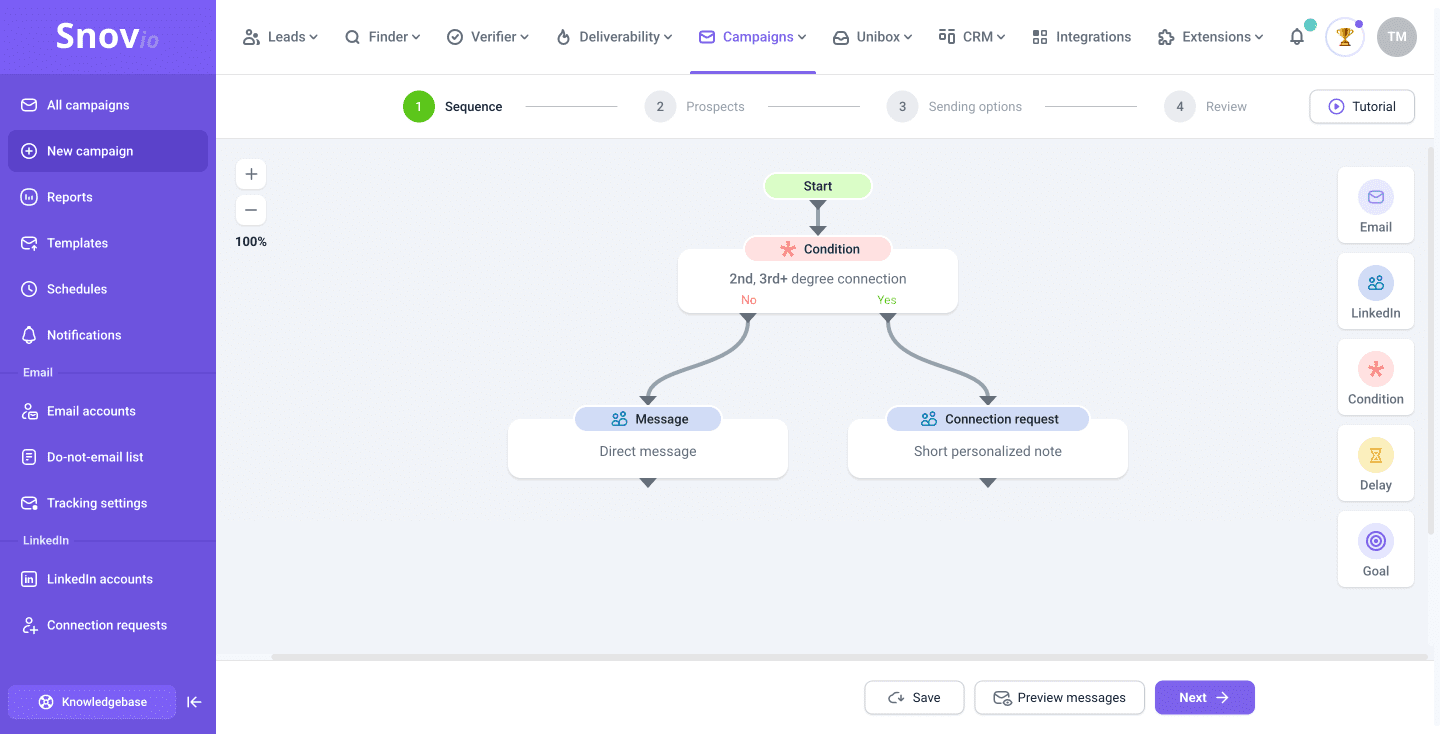Open the Finder dropdown menu
Image resolution: width=1440 pixels, height=734 pixels.
click(x=382, y=37)
